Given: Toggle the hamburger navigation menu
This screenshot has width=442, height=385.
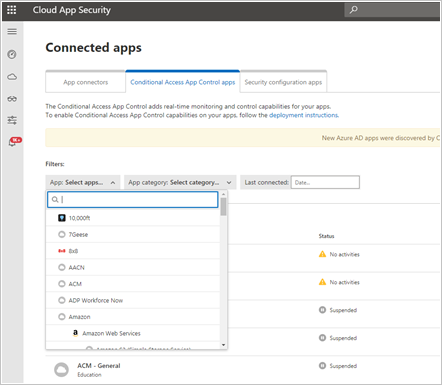Looking at the screenshot, I should tap(12, 32).
